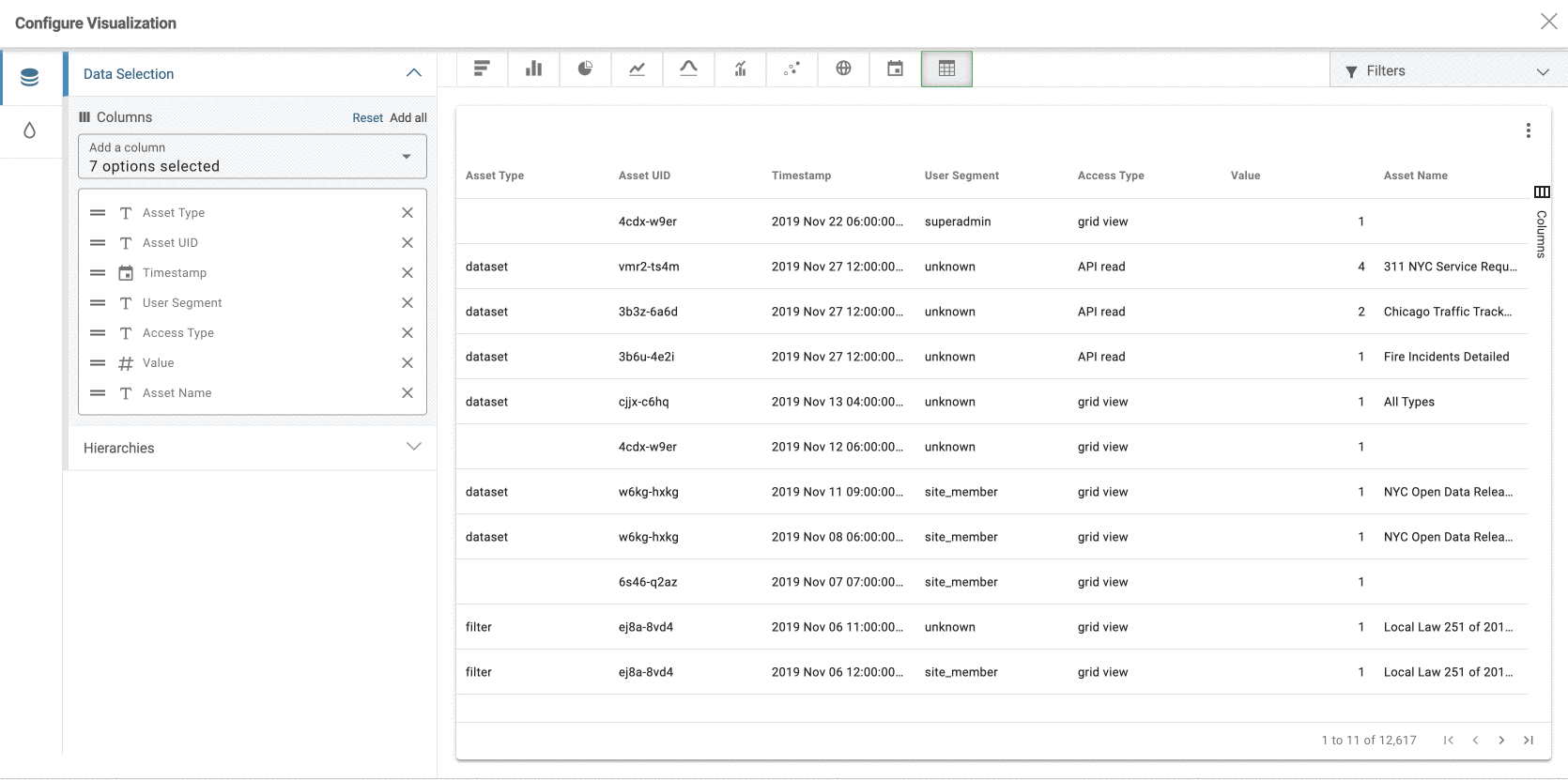This screenshot has width=1568, height=780.
Task: Sort by User Segment column header
Action: pyautogui.click(x=961, y=176)
